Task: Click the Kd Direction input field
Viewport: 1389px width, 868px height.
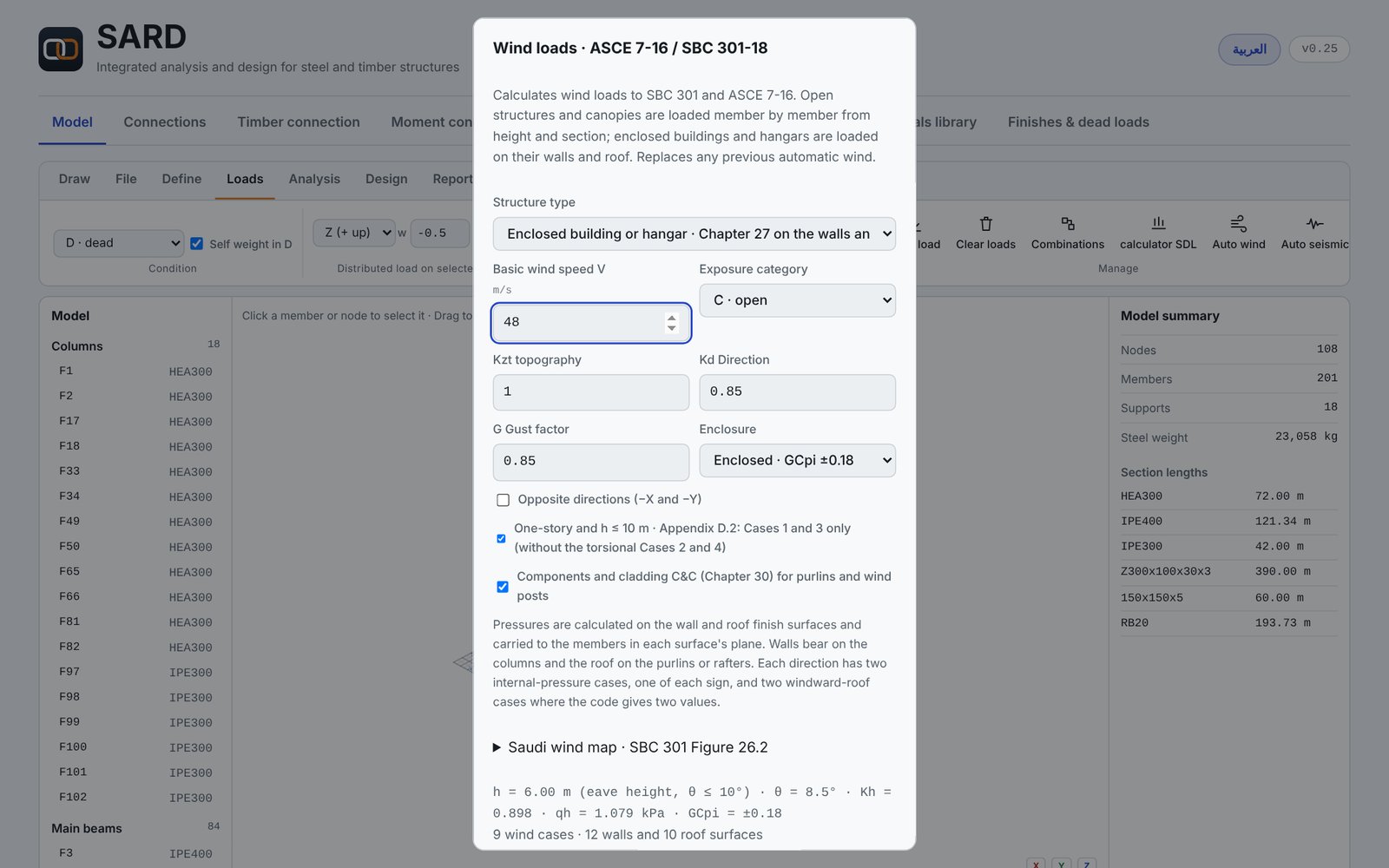Action: click(798, 392)
